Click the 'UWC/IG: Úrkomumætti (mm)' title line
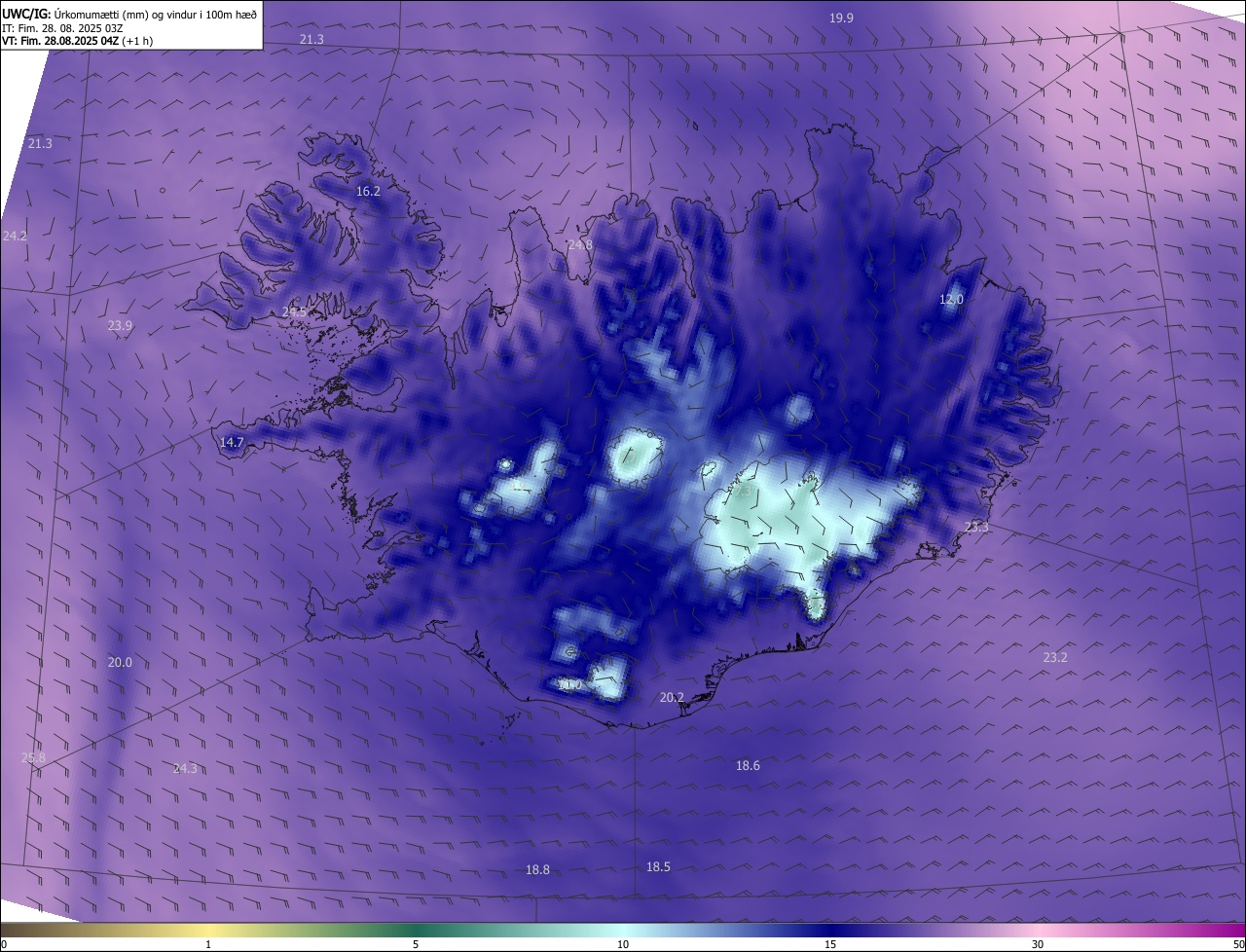The width and height of the screenshot is (1246, 952). (x=129, y=14)
